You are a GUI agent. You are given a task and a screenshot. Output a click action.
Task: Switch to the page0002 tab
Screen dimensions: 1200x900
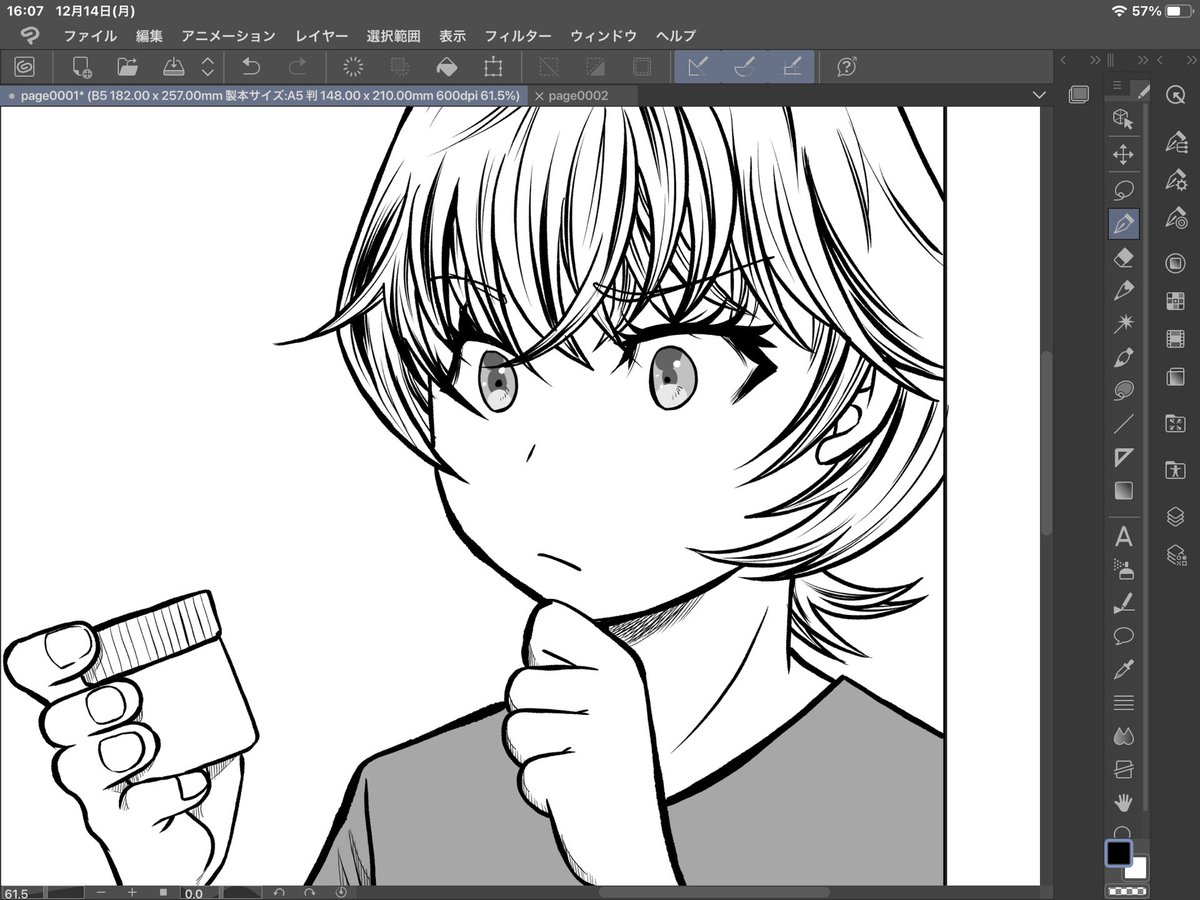[x=579, y=95]
